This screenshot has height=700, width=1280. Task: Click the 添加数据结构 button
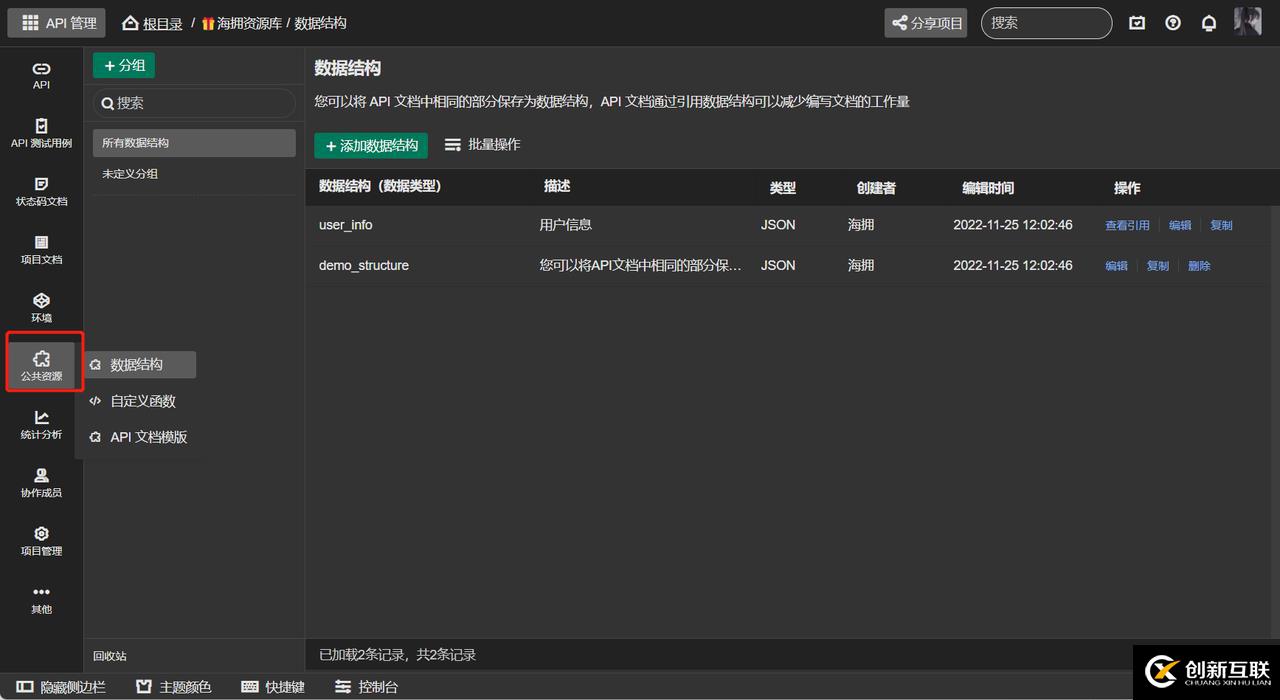[371, 146]
